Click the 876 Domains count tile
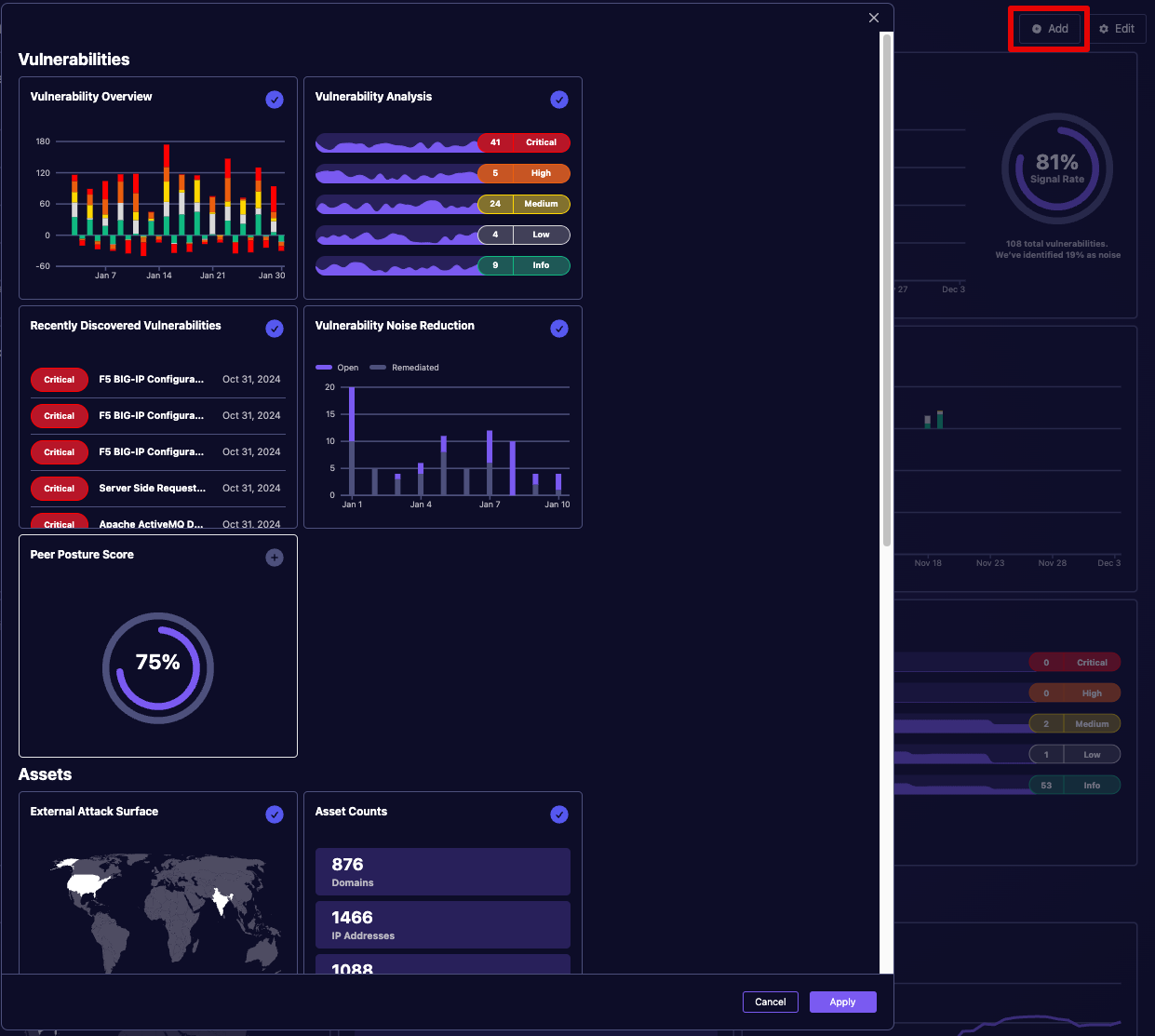The image size is (1155, 1036). point(442,871)
